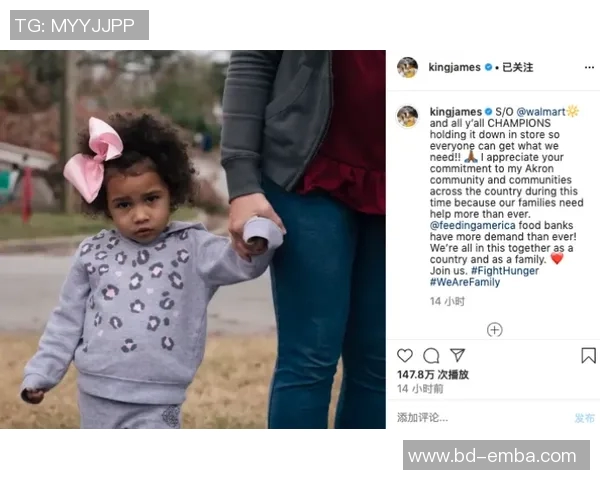The width and height of the screenshot is (600, 480).
Task: Click the kingjames avatar in the header
Action: [x=408, y=67]
